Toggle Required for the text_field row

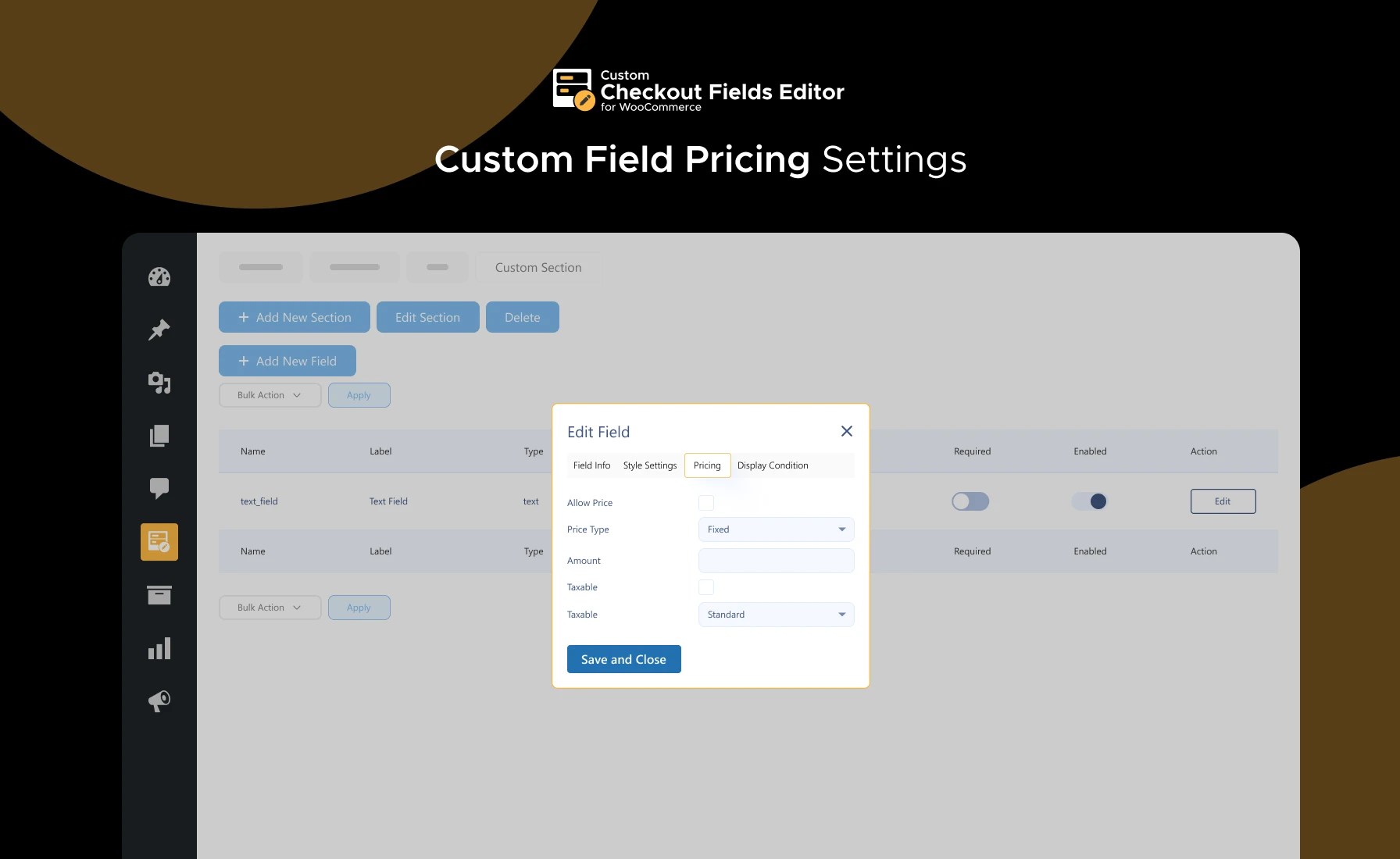coord(970,501)
